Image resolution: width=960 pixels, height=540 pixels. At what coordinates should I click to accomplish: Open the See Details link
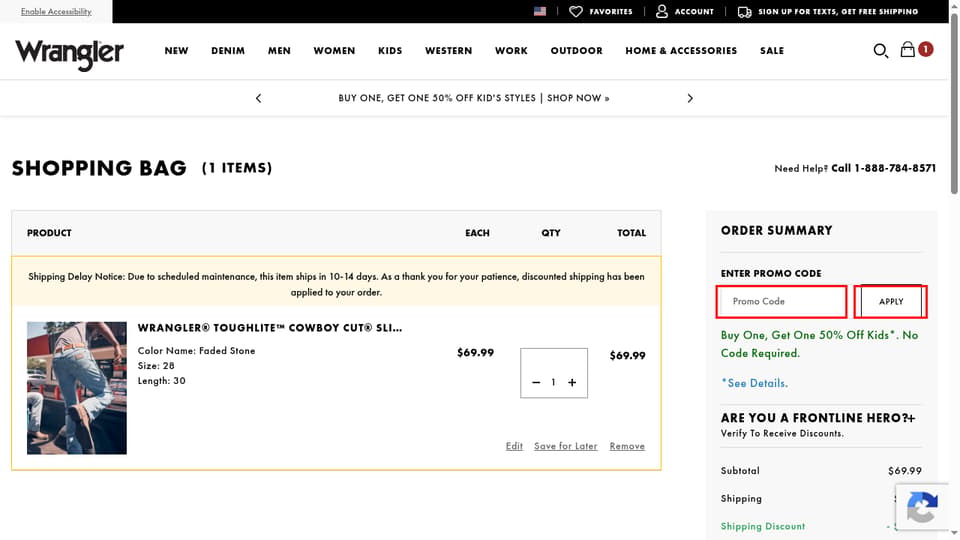(x=754, y=383)
